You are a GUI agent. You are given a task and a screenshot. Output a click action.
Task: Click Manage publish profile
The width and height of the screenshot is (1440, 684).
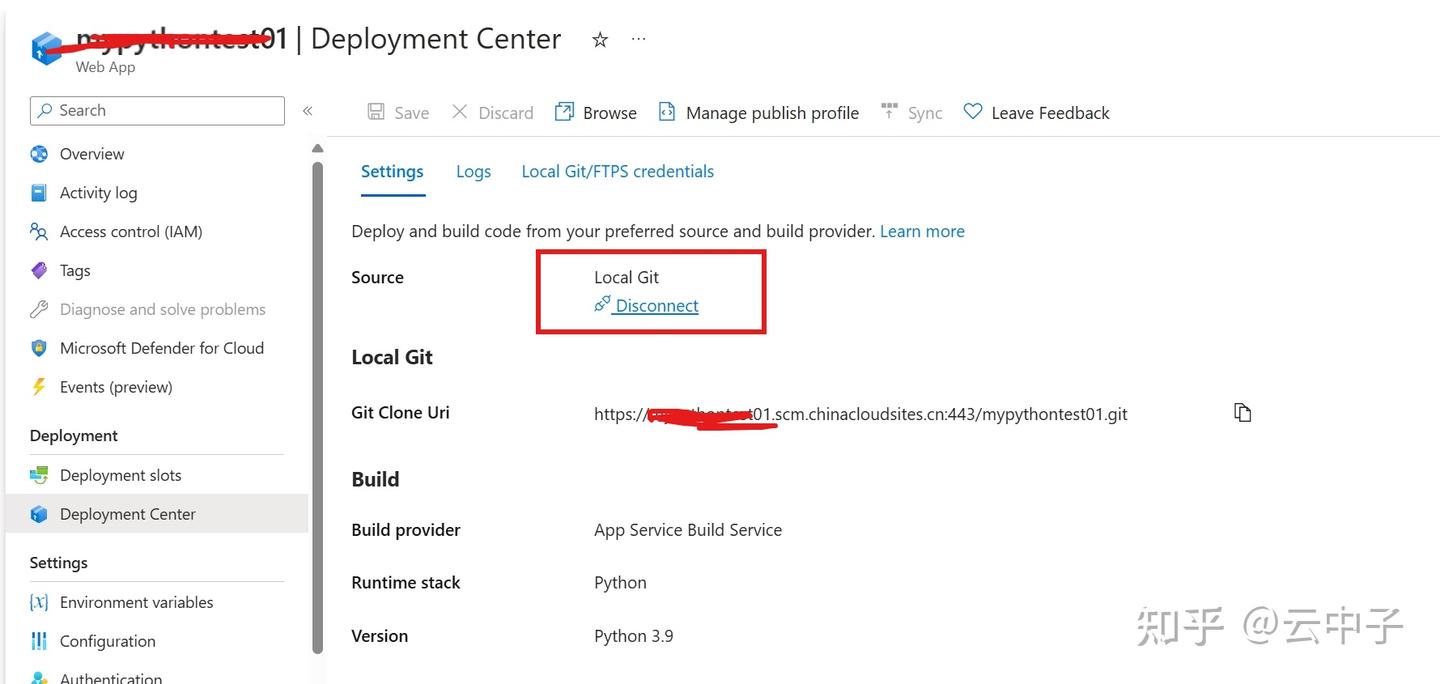[x=758, y=112]
